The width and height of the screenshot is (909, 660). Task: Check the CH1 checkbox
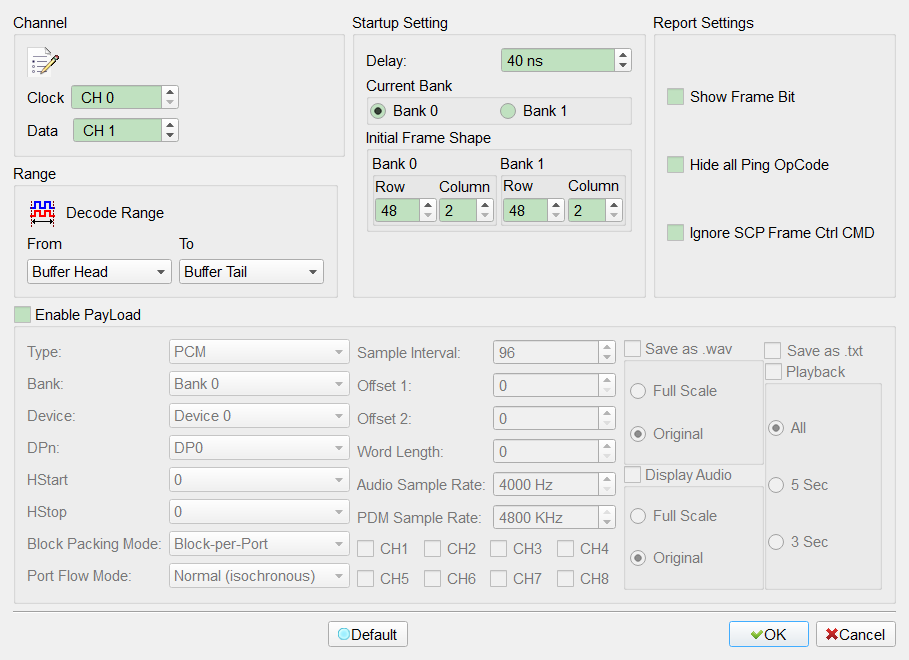pos(366,549)
